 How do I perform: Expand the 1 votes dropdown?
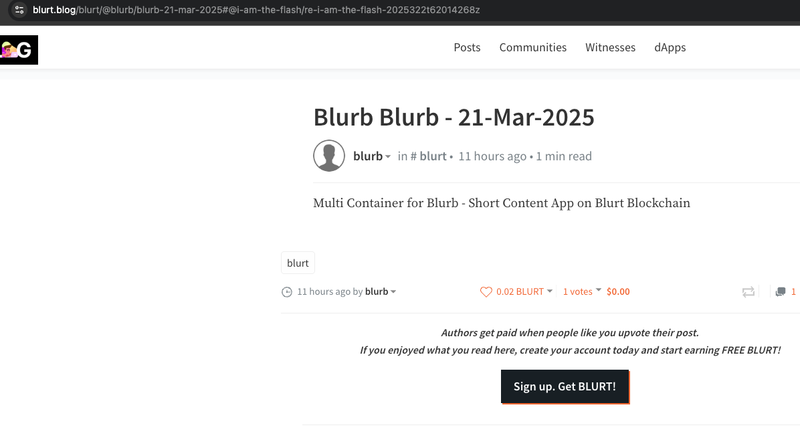582,292
